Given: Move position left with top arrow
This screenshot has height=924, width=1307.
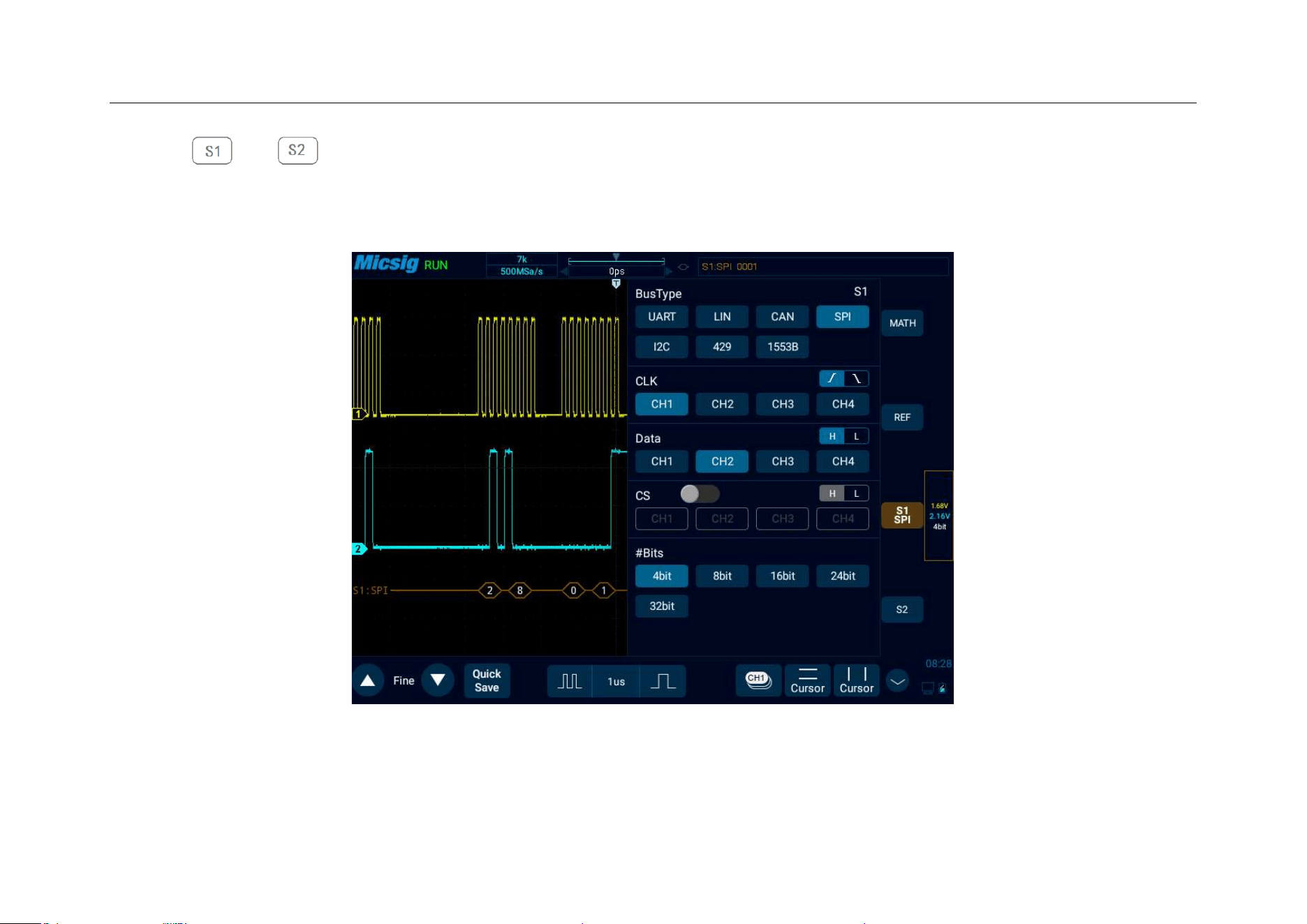Looking at the screenshot, I should click(x=564, y=271).
